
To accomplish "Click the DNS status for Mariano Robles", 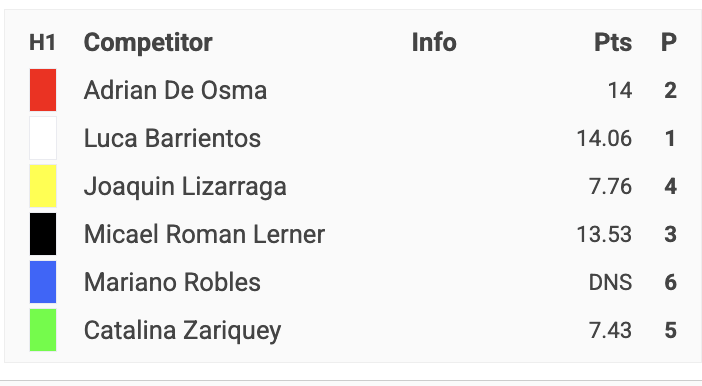I will pyautogui.click(x=611, y=283).
